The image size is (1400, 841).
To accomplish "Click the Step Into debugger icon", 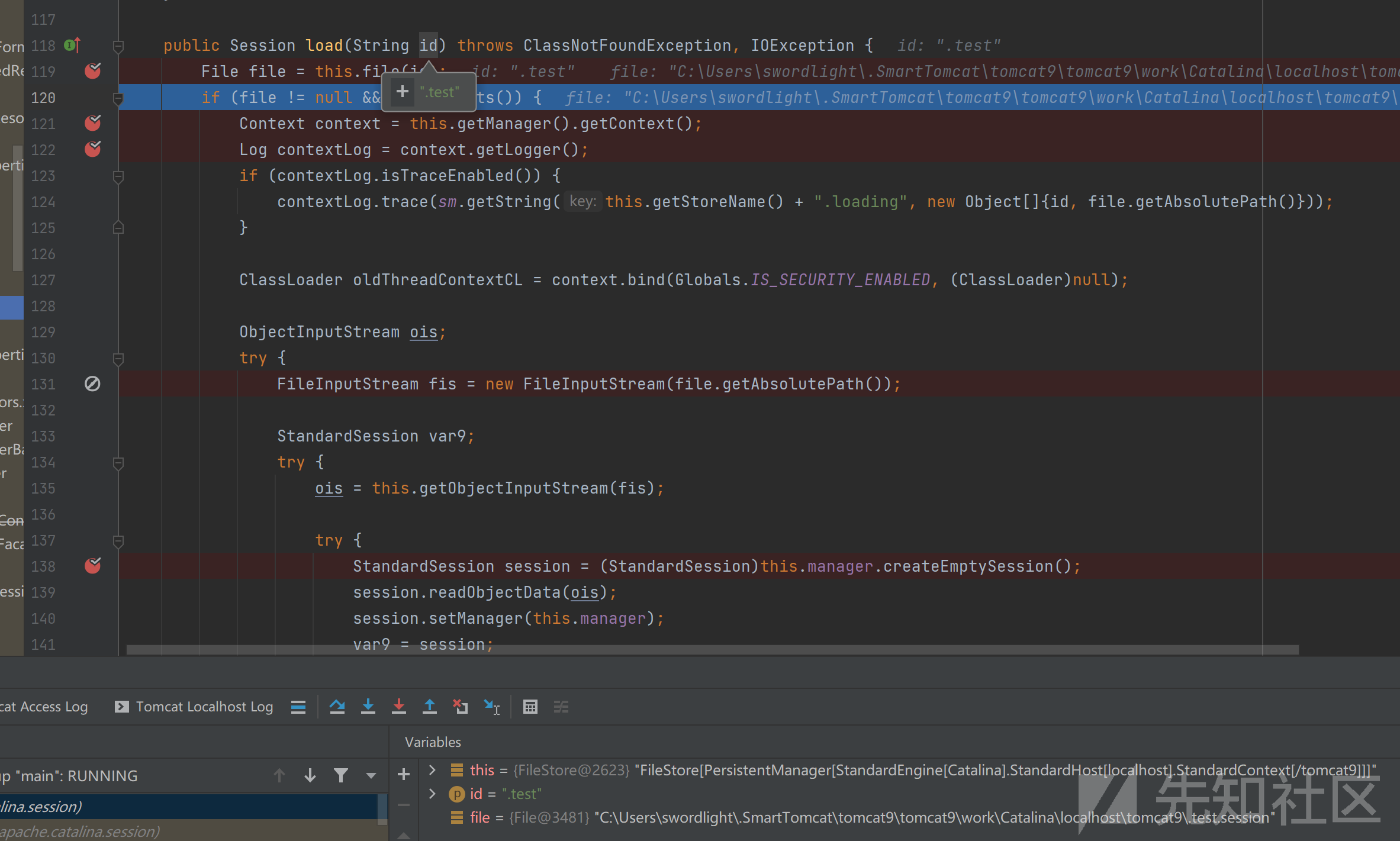I will click(368, 707).
